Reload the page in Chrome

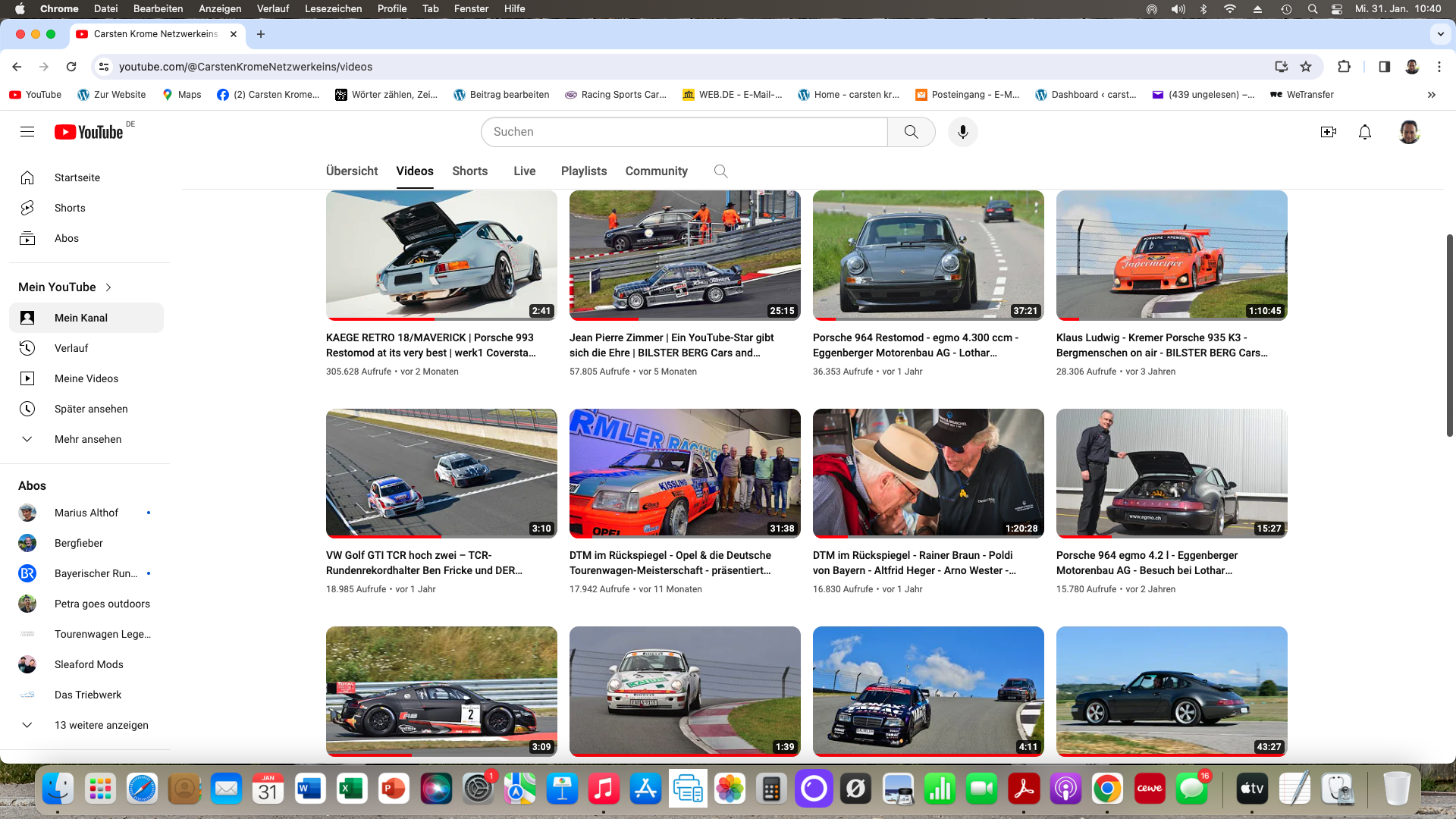71,67
